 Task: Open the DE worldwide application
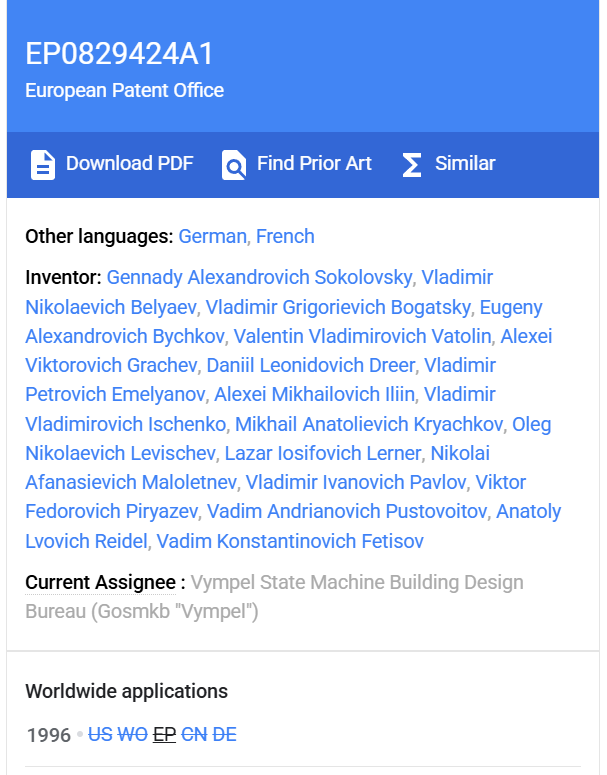tap(225, 735)
